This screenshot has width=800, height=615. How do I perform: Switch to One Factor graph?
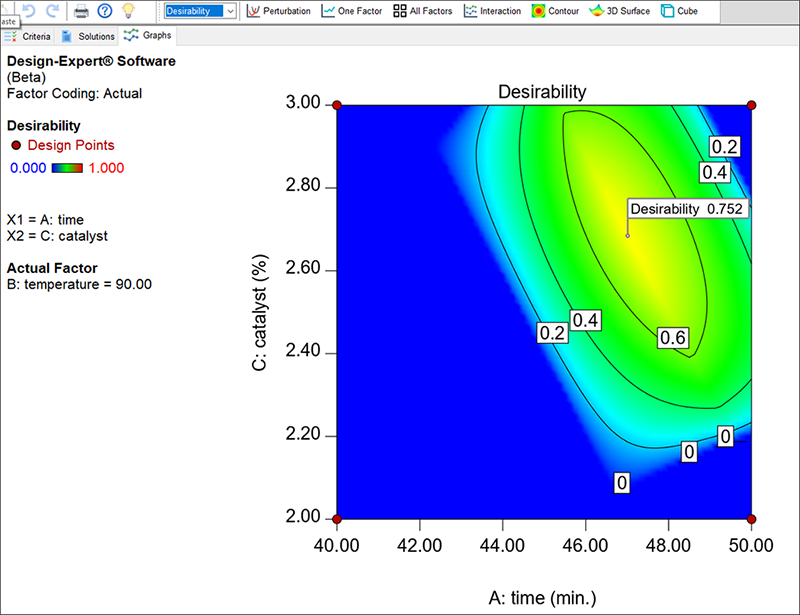[x=350, y=11]
